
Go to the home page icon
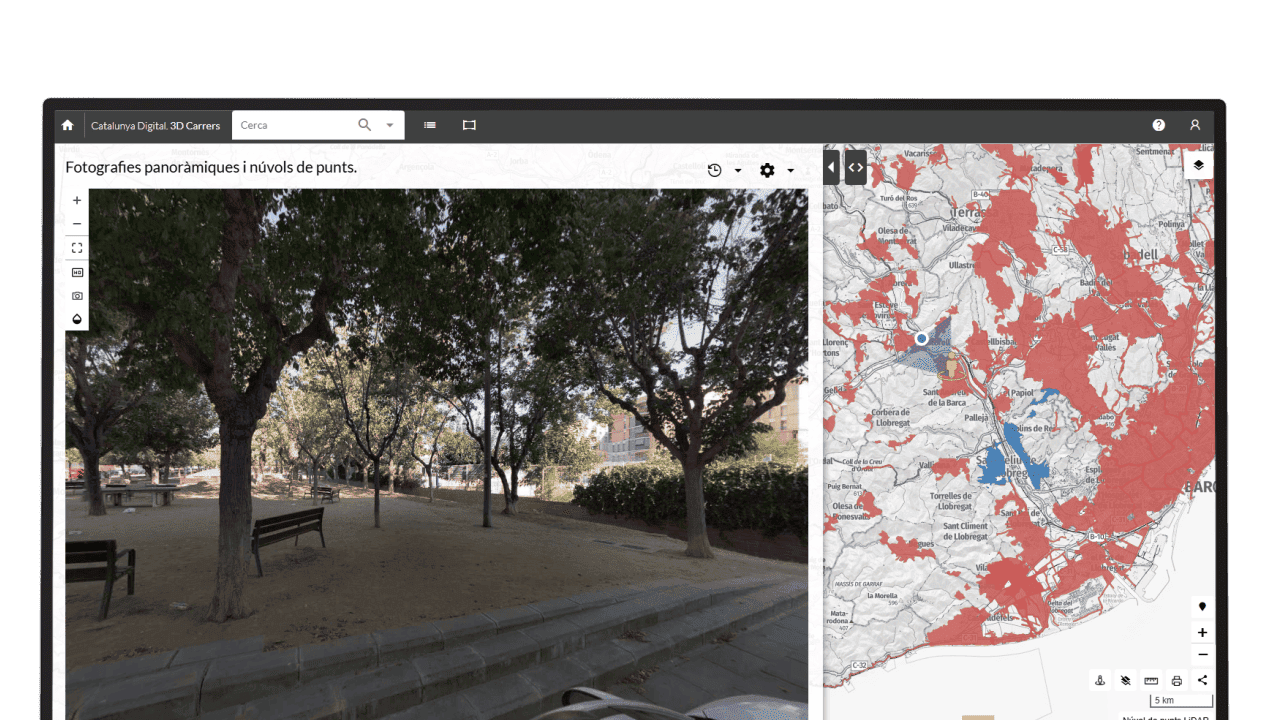[x=68, y=125]
